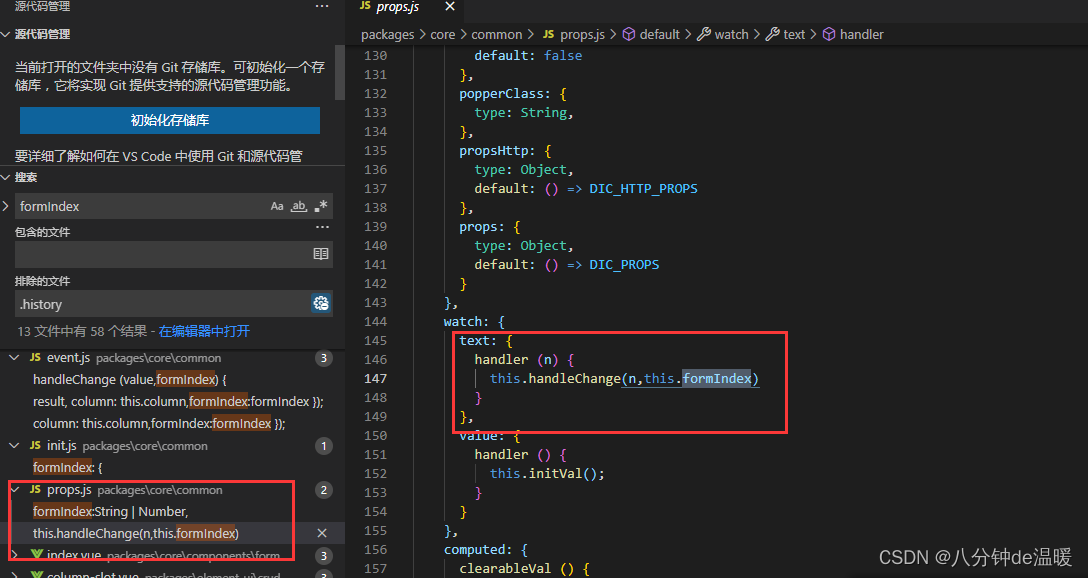Collapse props.js search results group
Viewport: 1088px width, 578px height.
tap(14, 490)
